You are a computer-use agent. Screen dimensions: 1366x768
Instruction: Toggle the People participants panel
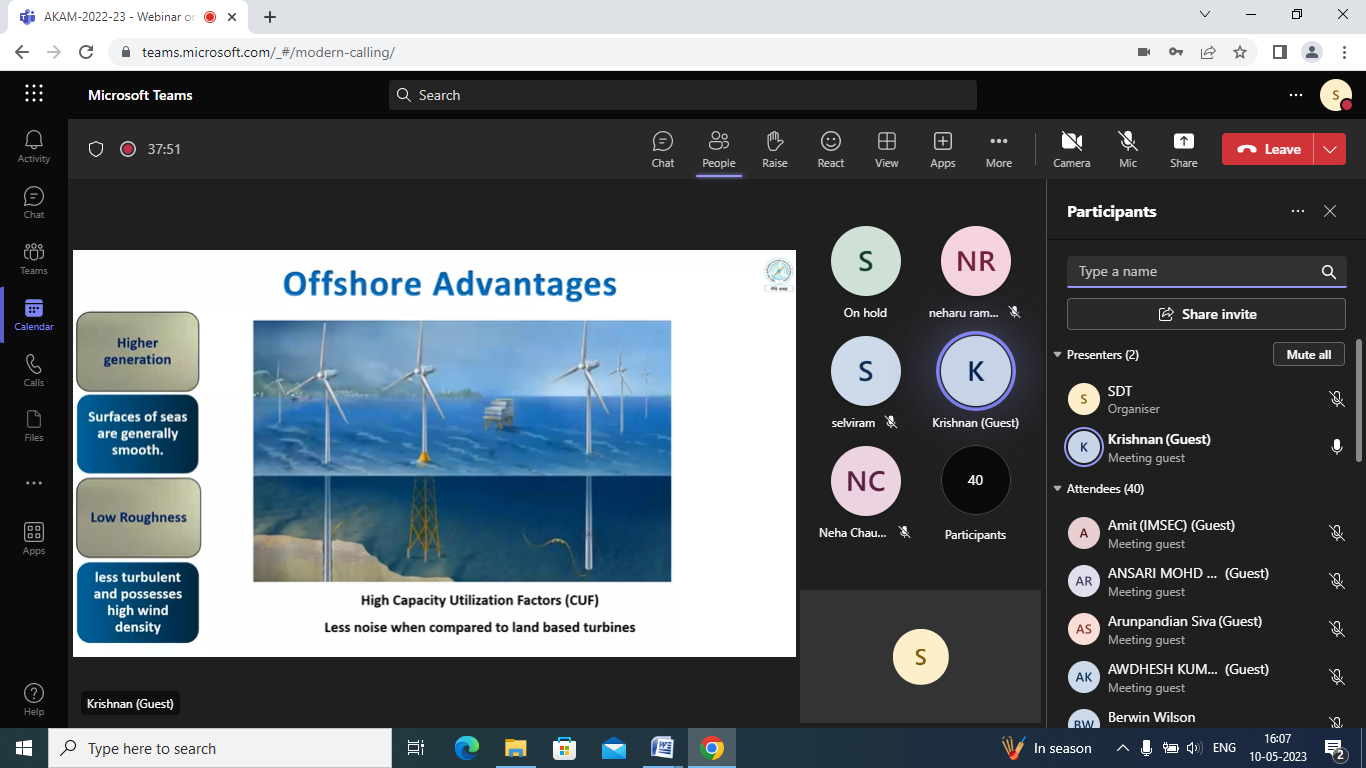click(x=718, y=149)
